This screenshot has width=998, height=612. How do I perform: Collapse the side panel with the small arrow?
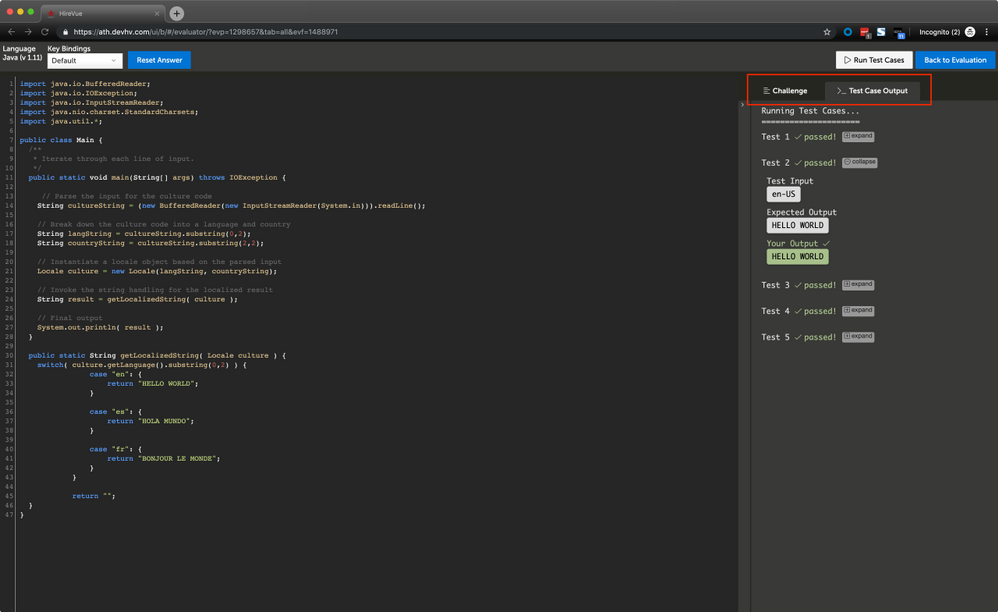click(742, 104)
